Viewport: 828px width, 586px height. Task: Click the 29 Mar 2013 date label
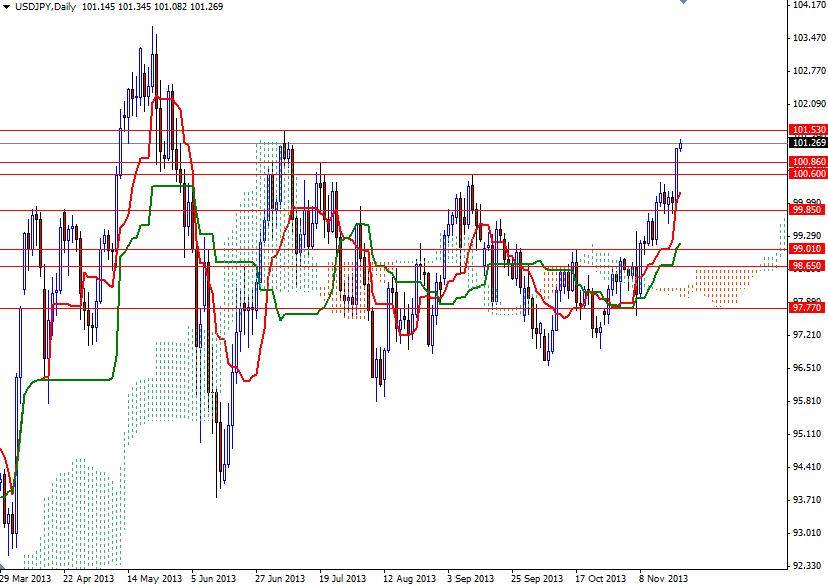[27, 578]
